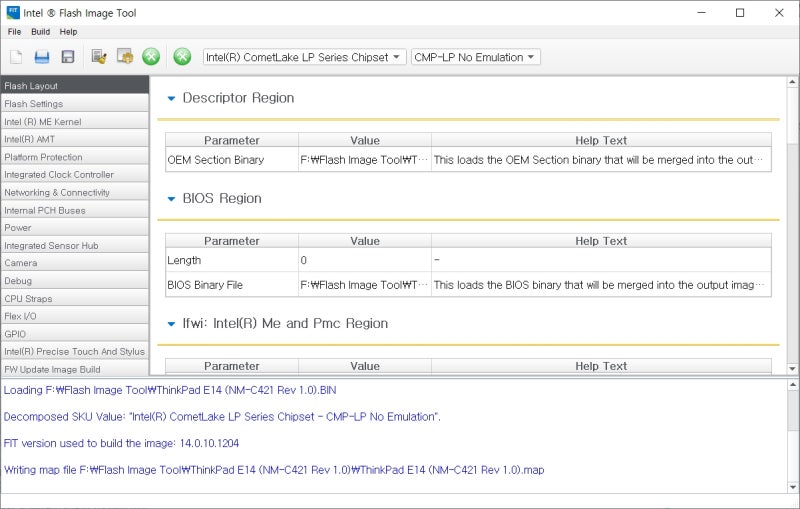Click the BIOS Binary File parameter cell
This screenshot has height=509, width=800.
tap(232, 285)
